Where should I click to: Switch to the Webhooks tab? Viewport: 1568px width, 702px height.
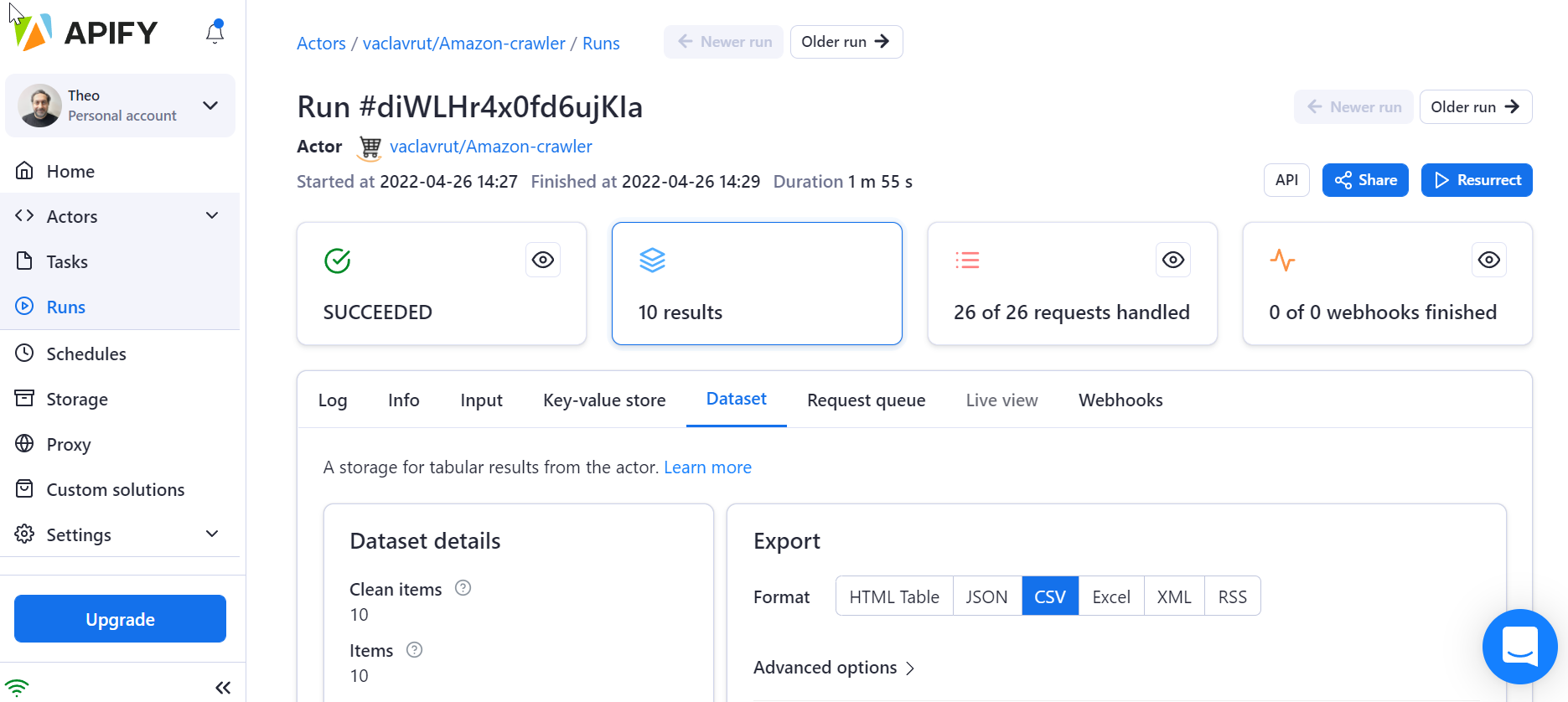click(x=1120, y=400)
